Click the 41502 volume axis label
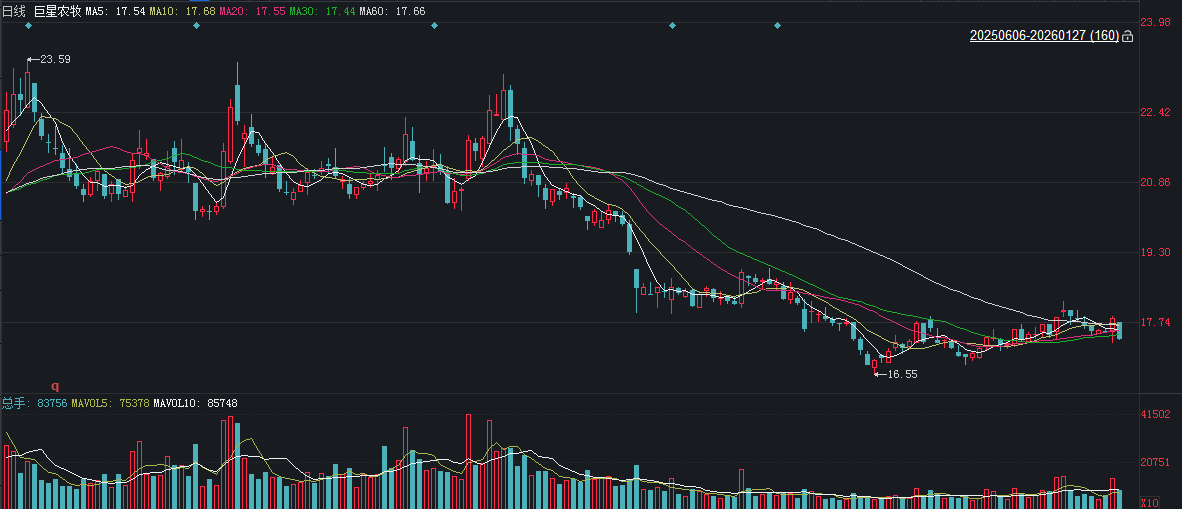Image resolution: width=1182 pixels, height=509 pixels. [x=1155, y=414]
